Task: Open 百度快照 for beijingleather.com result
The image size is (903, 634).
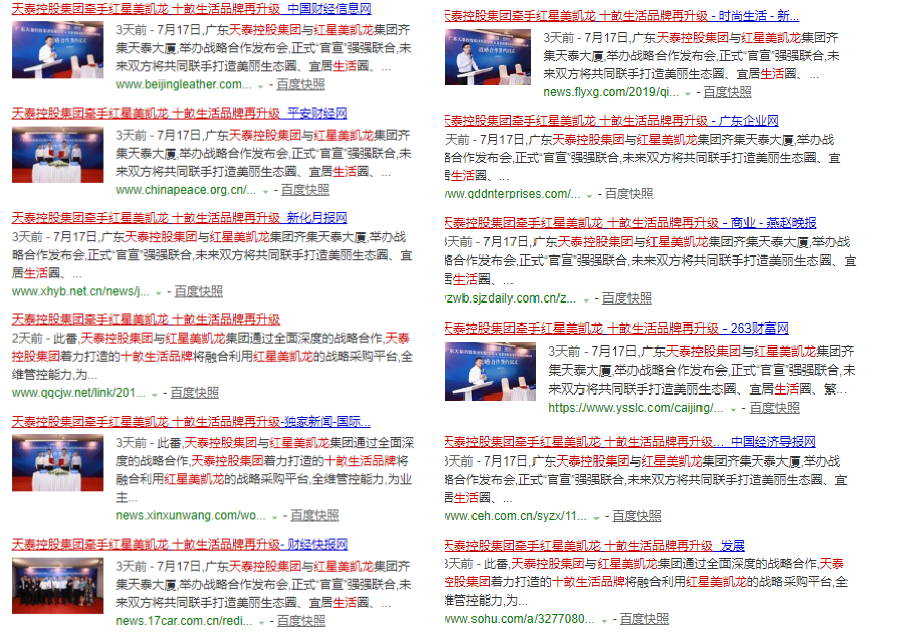Action: [301, 84]
